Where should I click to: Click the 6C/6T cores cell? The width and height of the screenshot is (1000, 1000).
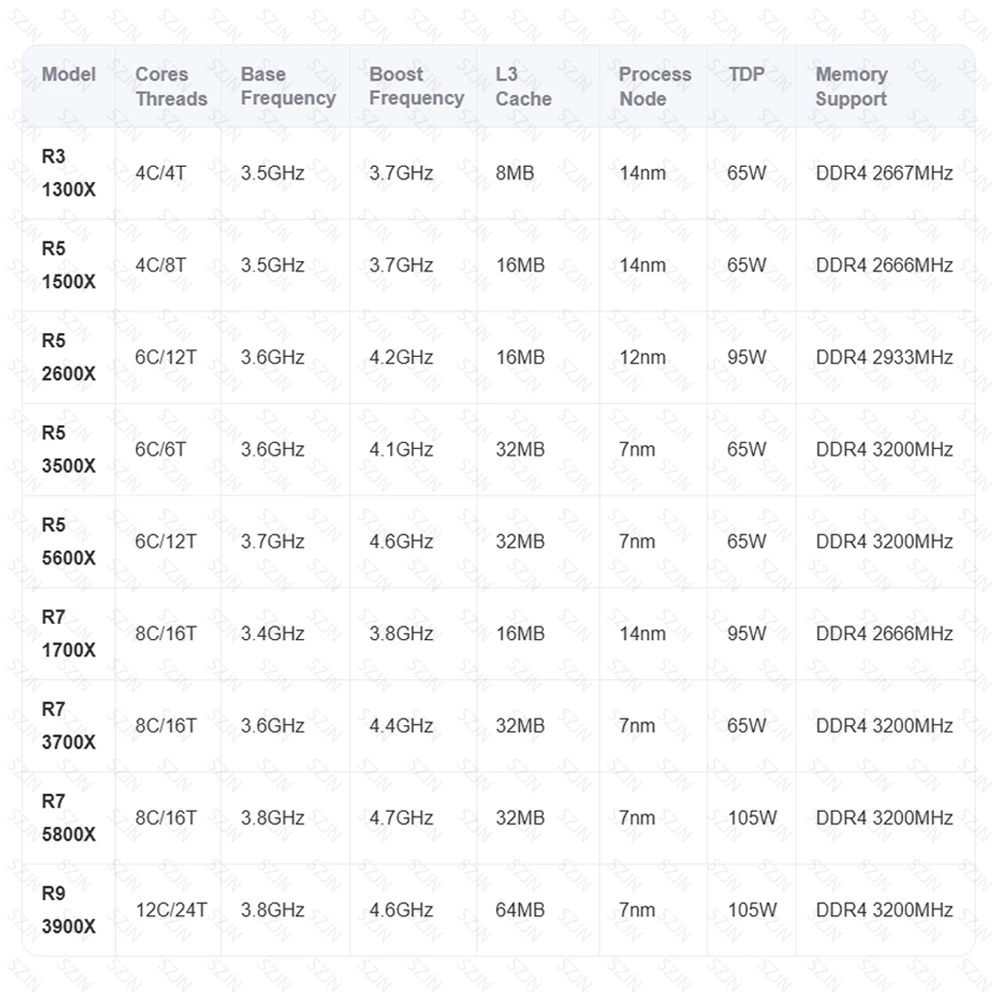coord(161,449)
